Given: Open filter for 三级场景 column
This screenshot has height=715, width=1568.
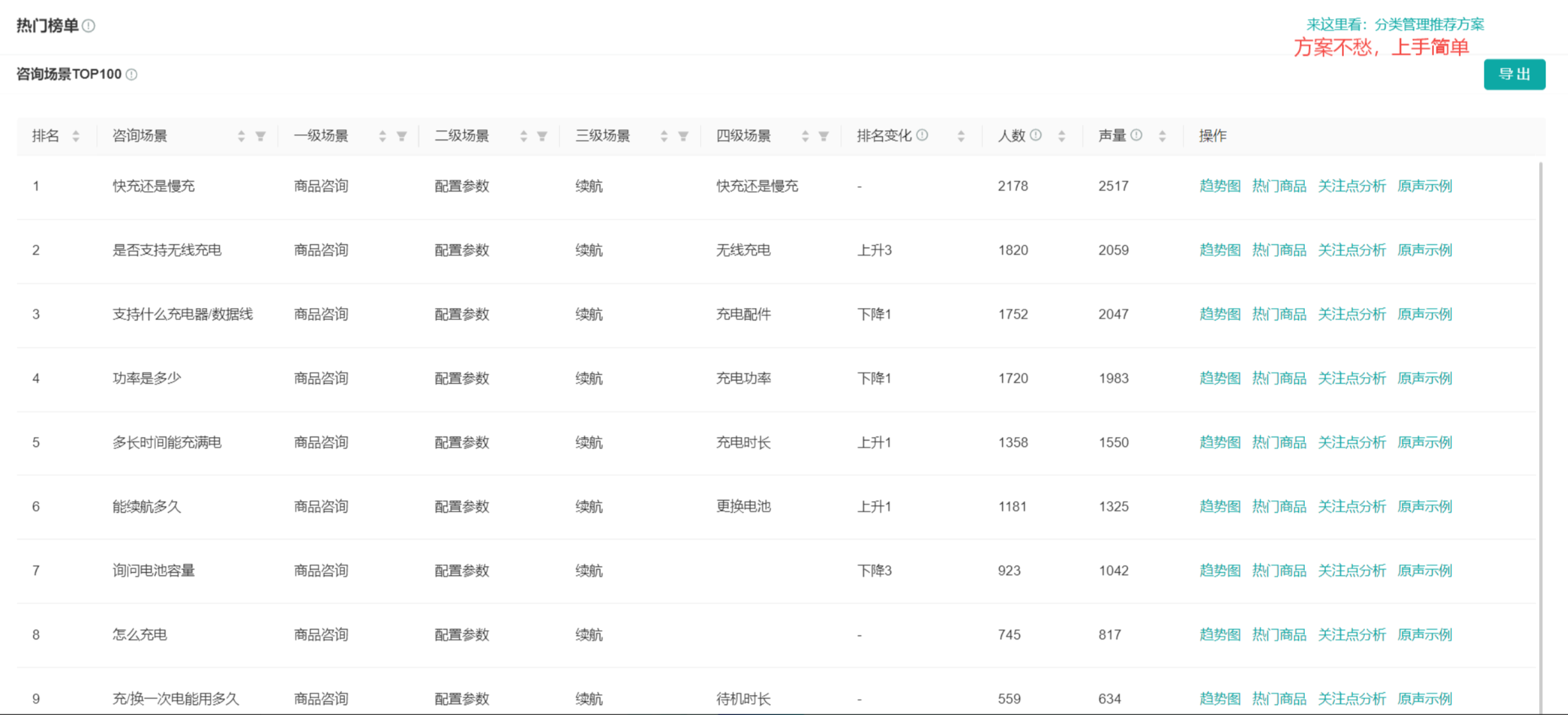Looking at the screenshot, I should coord(683,136).
